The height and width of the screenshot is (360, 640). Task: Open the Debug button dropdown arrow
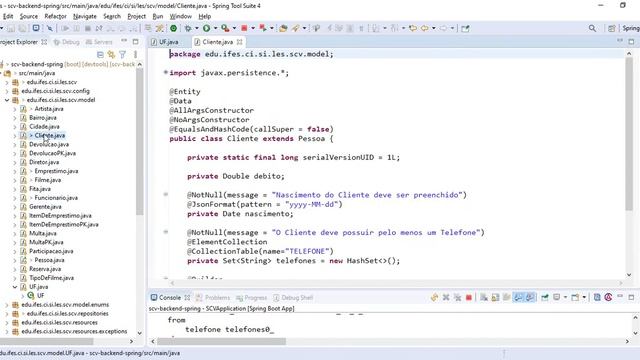pos(196,28)
